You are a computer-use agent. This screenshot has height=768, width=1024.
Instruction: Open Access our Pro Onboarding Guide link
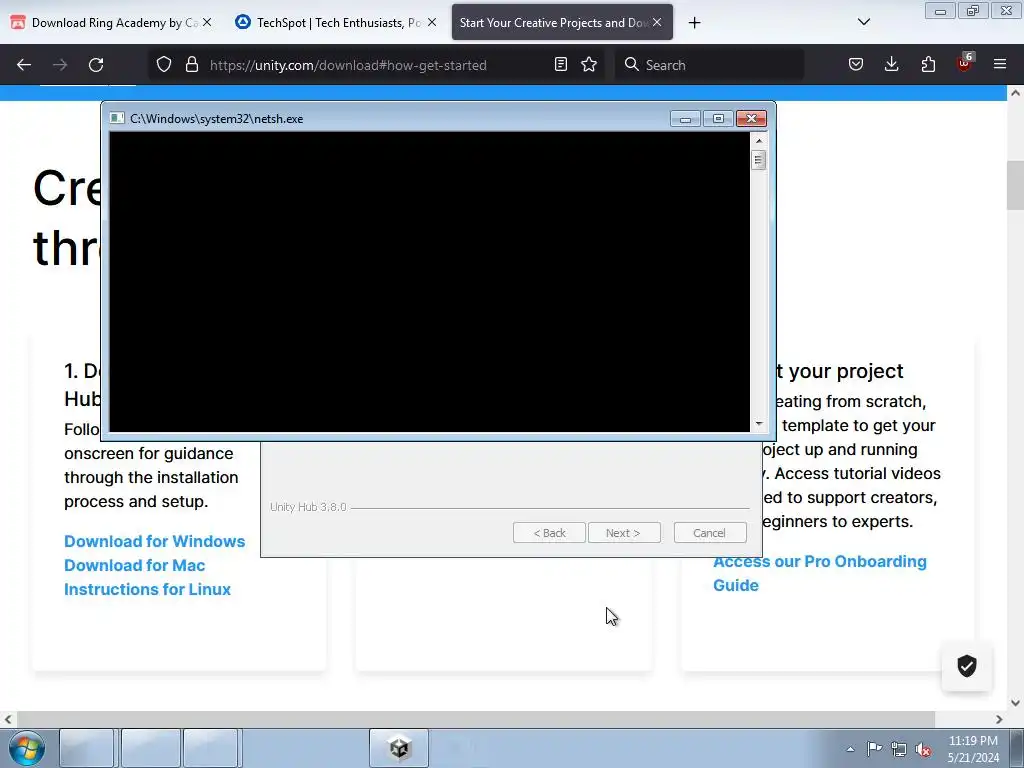click(x=820, y=573)
